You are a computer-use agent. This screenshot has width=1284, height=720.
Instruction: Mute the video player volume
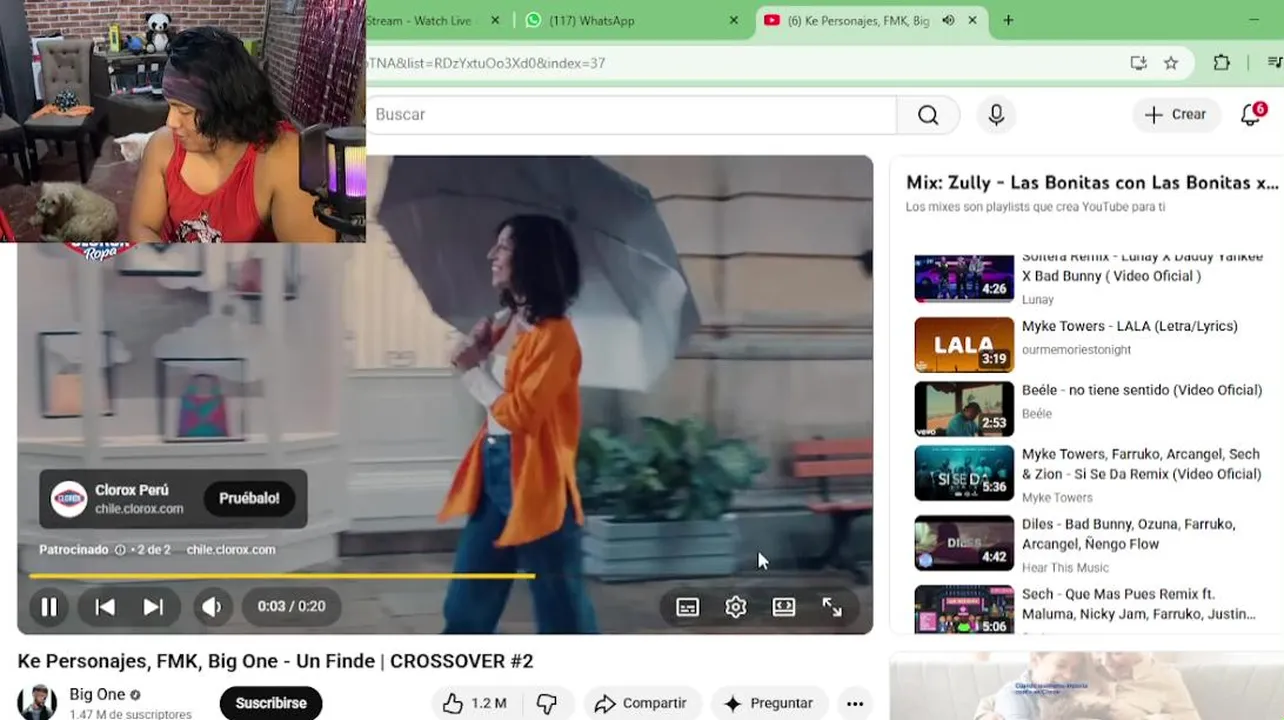click(x=211, y=607)
